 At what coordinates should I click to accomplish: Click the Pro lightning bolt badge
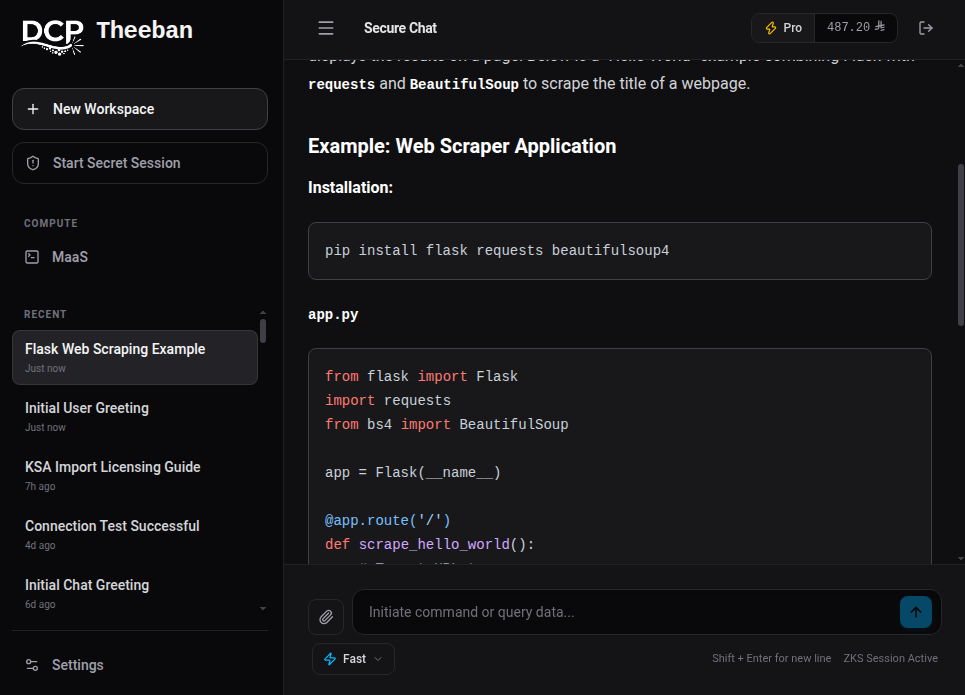783,28
